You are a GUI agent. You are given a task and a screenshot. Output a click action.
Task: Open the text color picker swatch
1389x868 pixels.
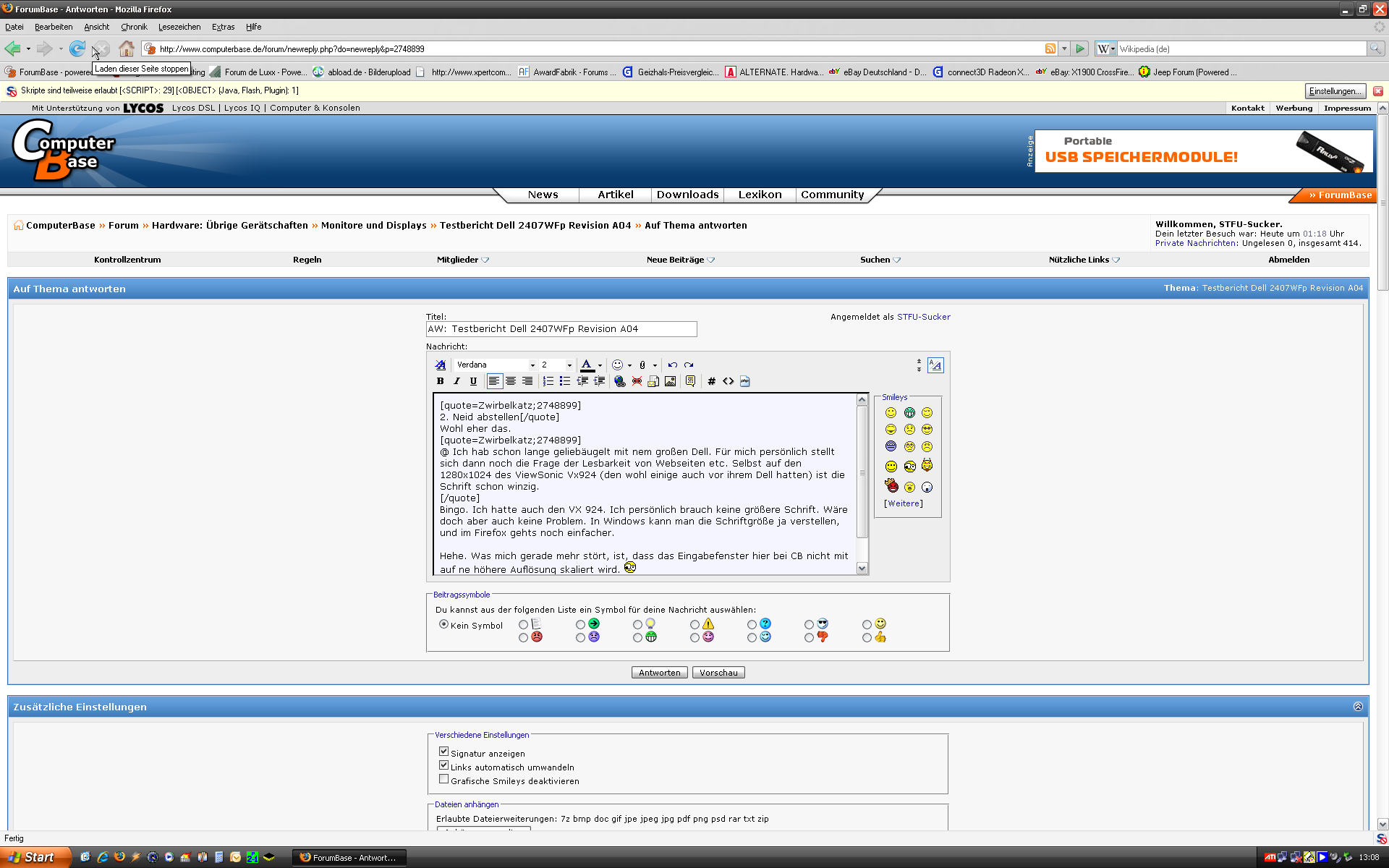(587, 365)
